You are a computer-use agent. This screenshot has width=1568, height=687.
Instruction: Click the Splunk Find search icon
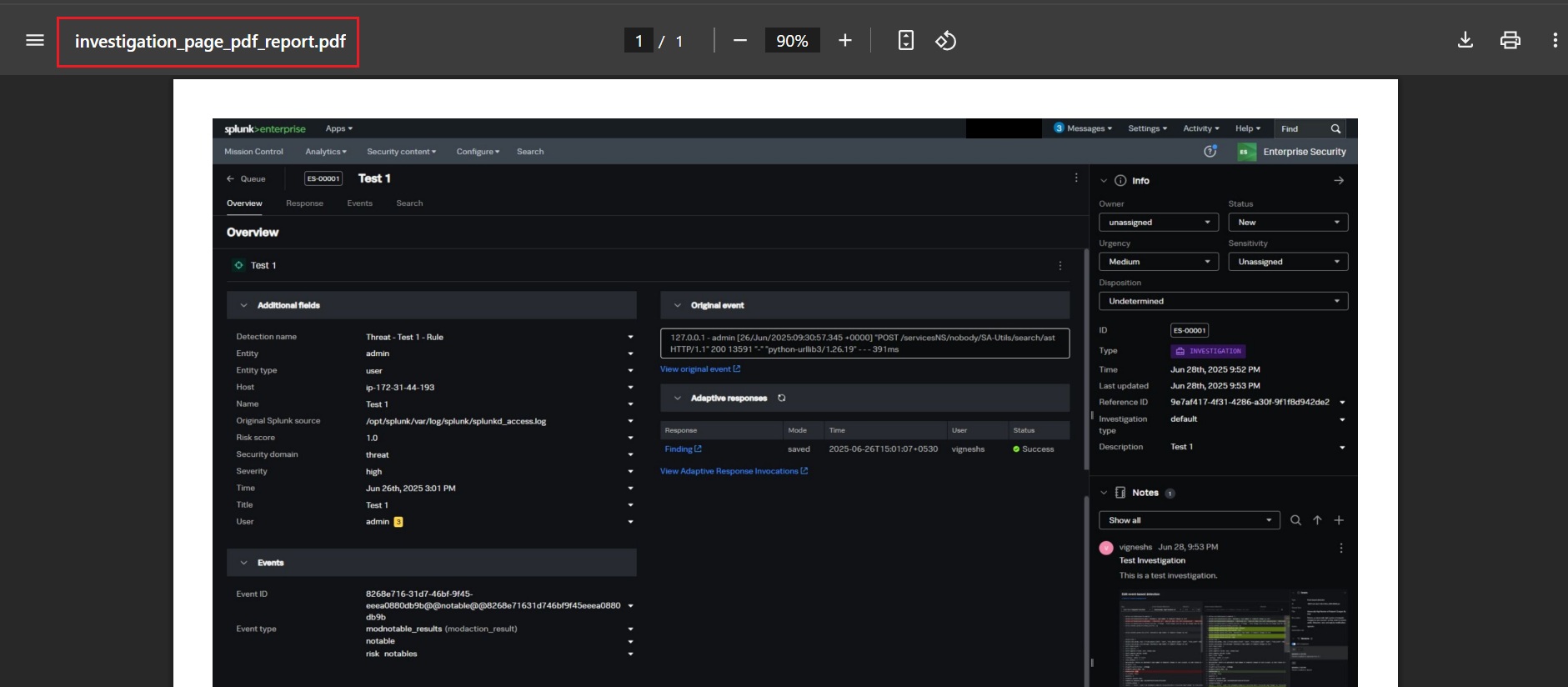coord(1335,128)
